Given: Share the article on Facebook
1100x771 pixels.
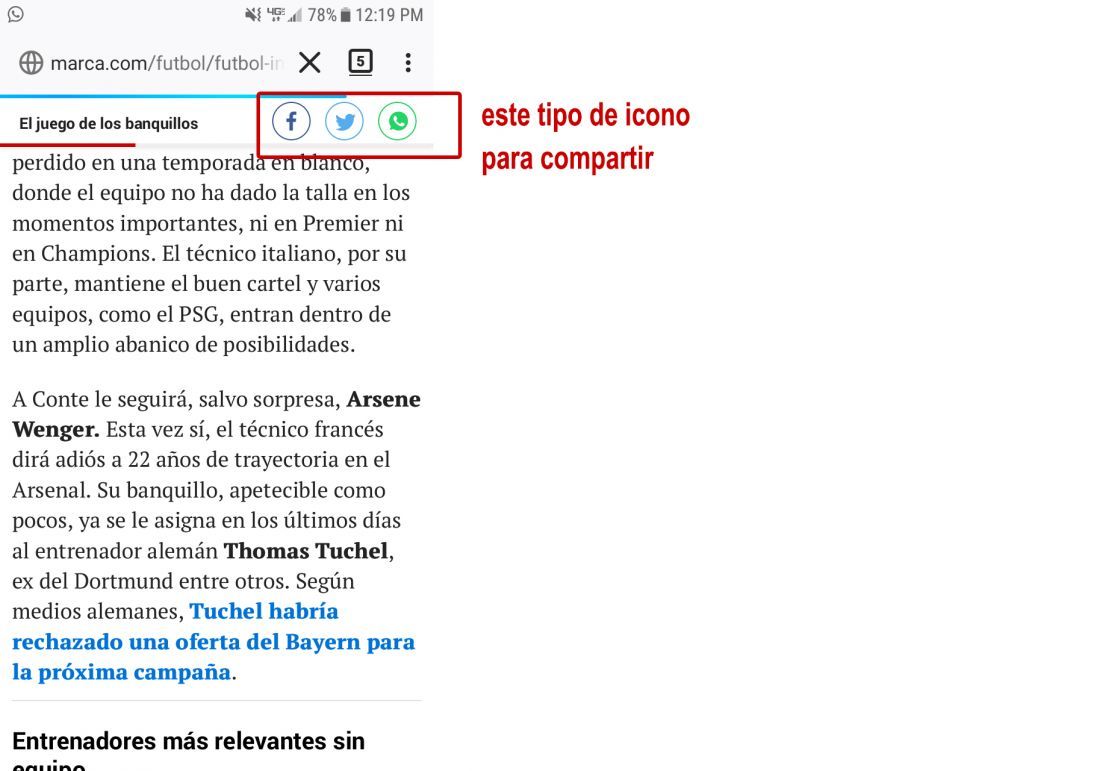Looking at the screenshot, I should (x=291, y=121).
